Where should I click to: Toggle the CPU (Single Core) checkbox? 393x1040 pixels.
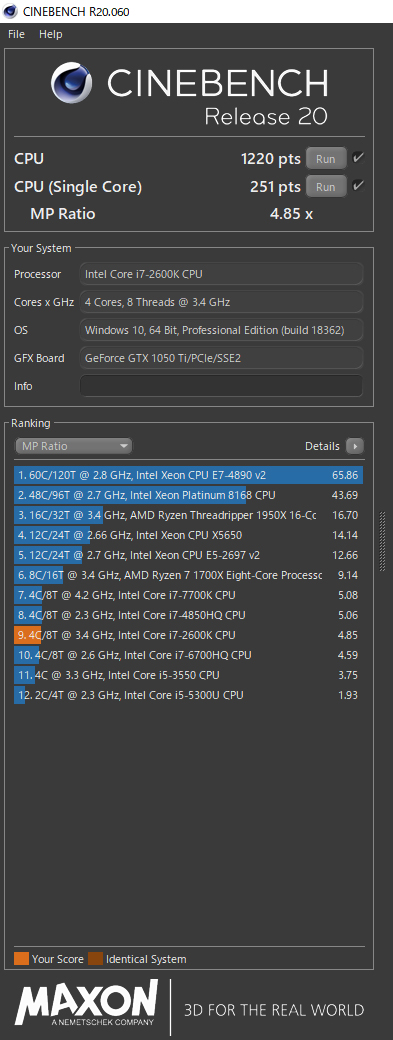click(x=359, y=186)
